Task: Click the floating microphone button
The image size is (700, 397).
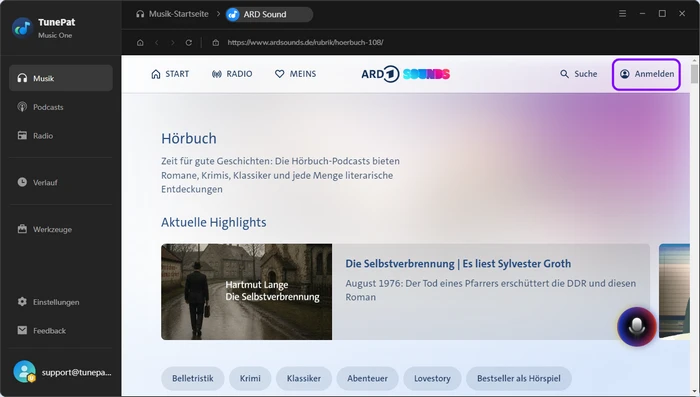Action: (x=637, y=326)
